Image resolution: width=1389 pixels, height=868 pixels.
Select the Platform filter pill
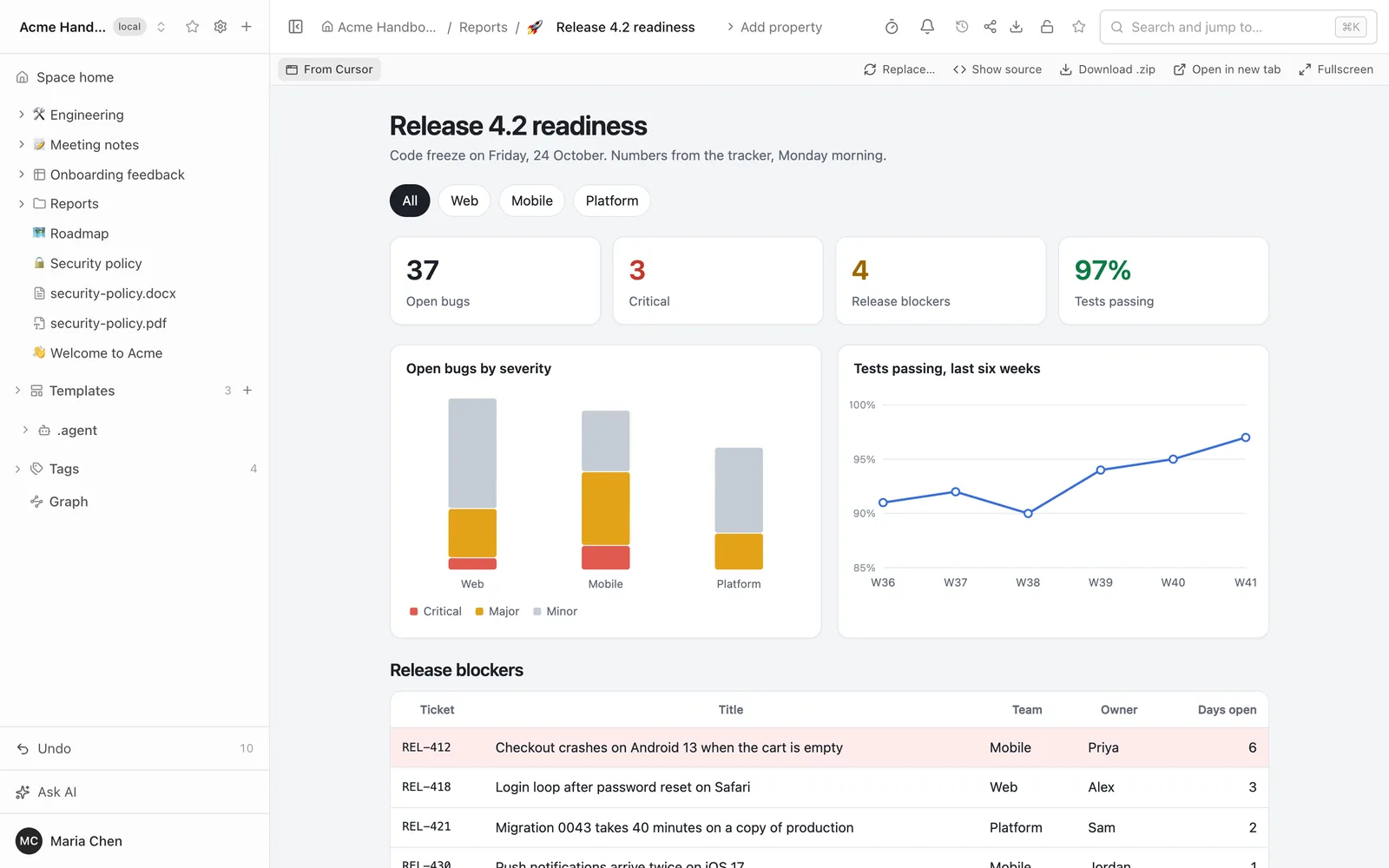point(612,201)
